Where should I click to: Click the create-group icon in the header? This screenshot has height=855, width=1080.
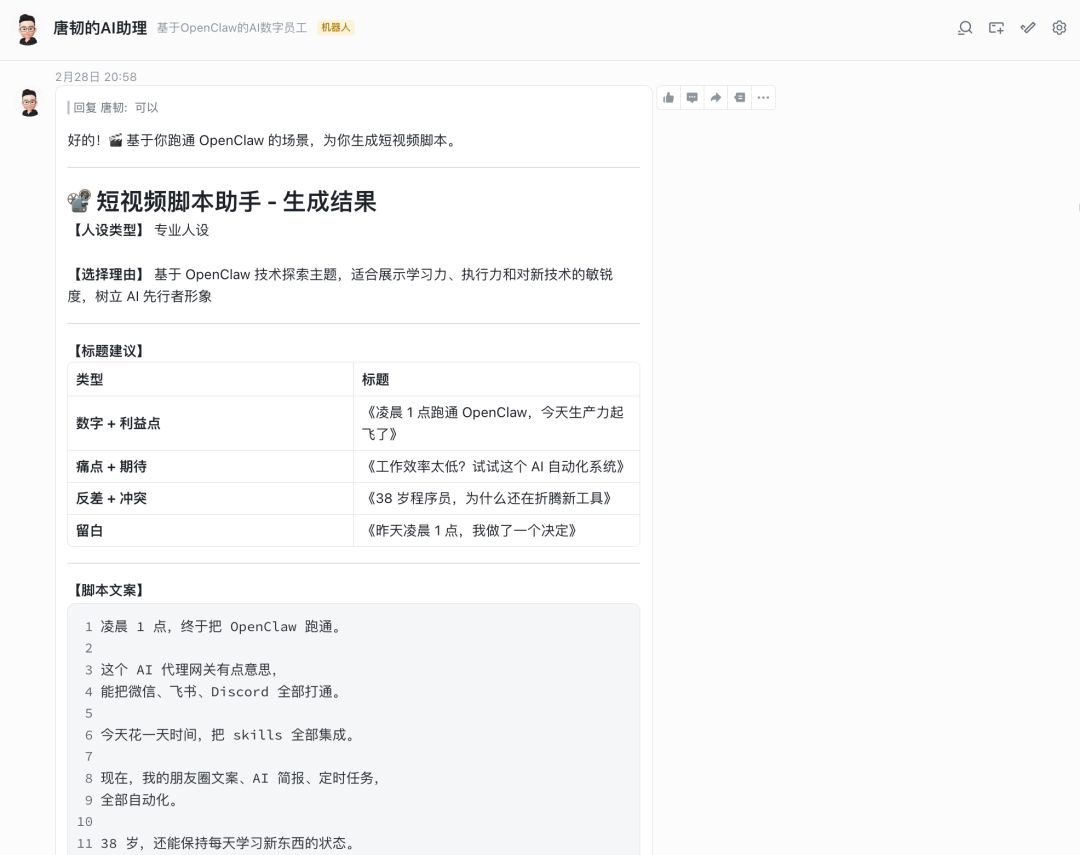pyautogui.click(x=996, y=28)
